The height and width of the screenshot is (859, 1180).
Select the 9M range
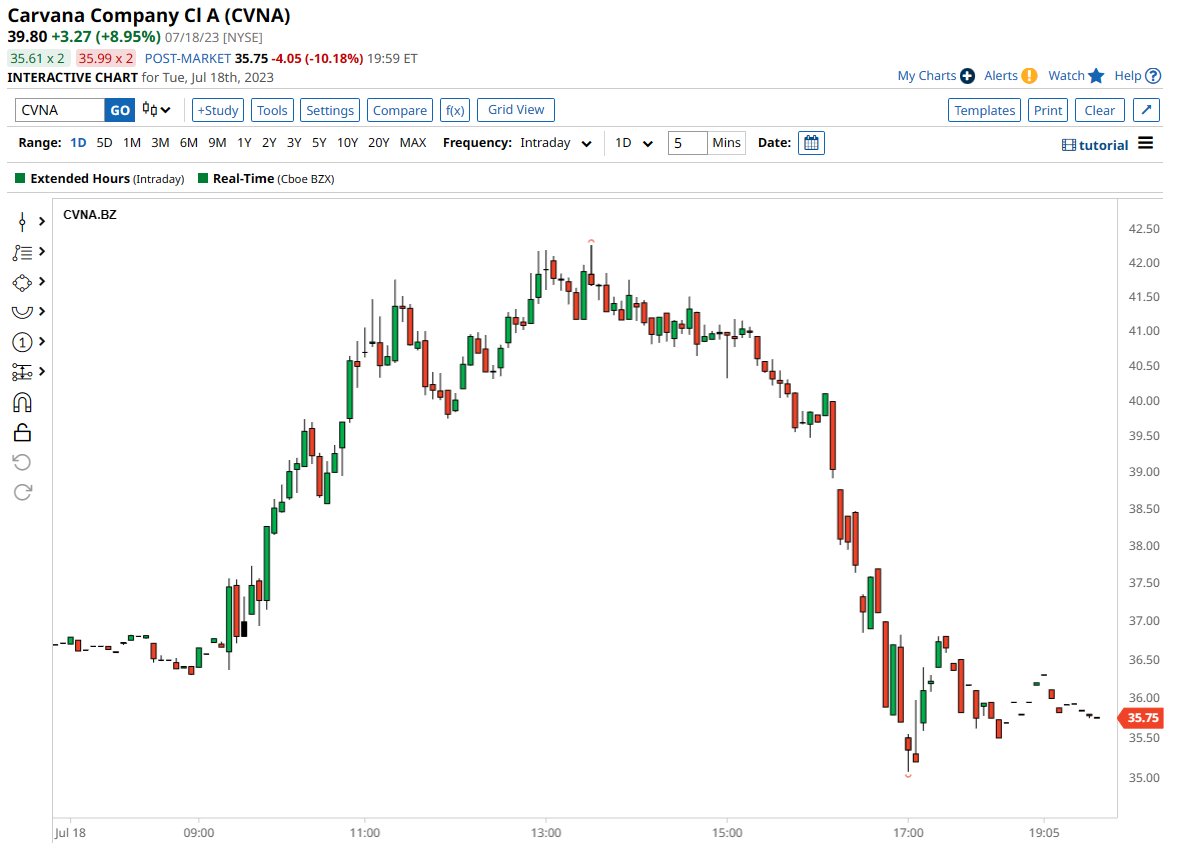pyautogui.click(x=217, y=143)
